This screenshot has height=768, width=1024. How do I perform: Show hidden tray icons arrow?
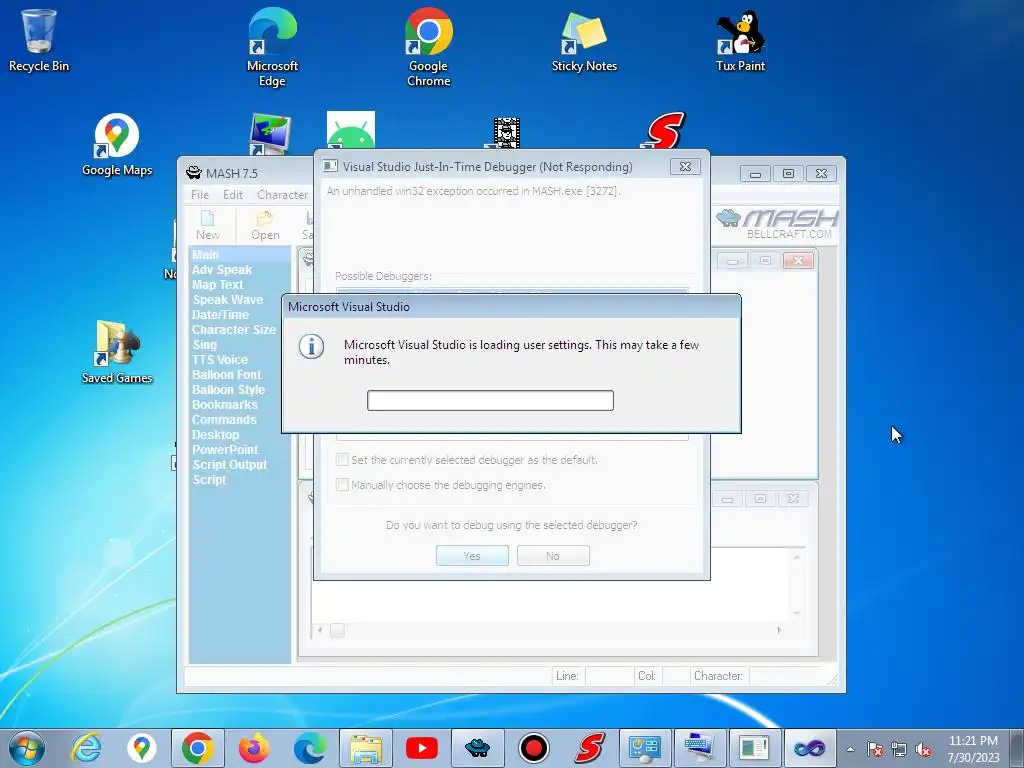pos(850,750)
